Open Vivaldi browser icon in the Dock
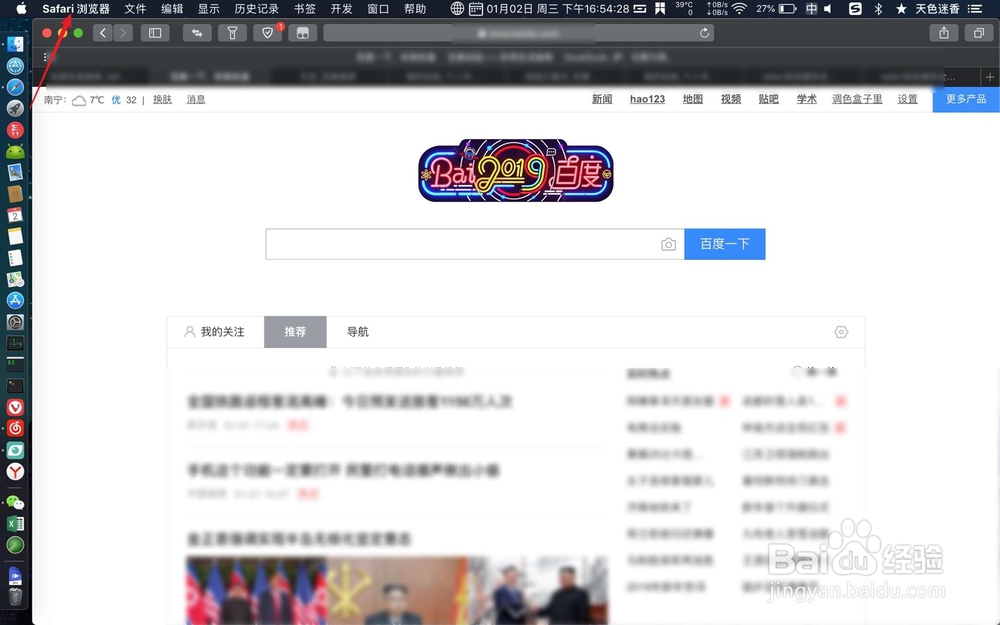This screenshot has width=1000, height=625. (15, 407)
